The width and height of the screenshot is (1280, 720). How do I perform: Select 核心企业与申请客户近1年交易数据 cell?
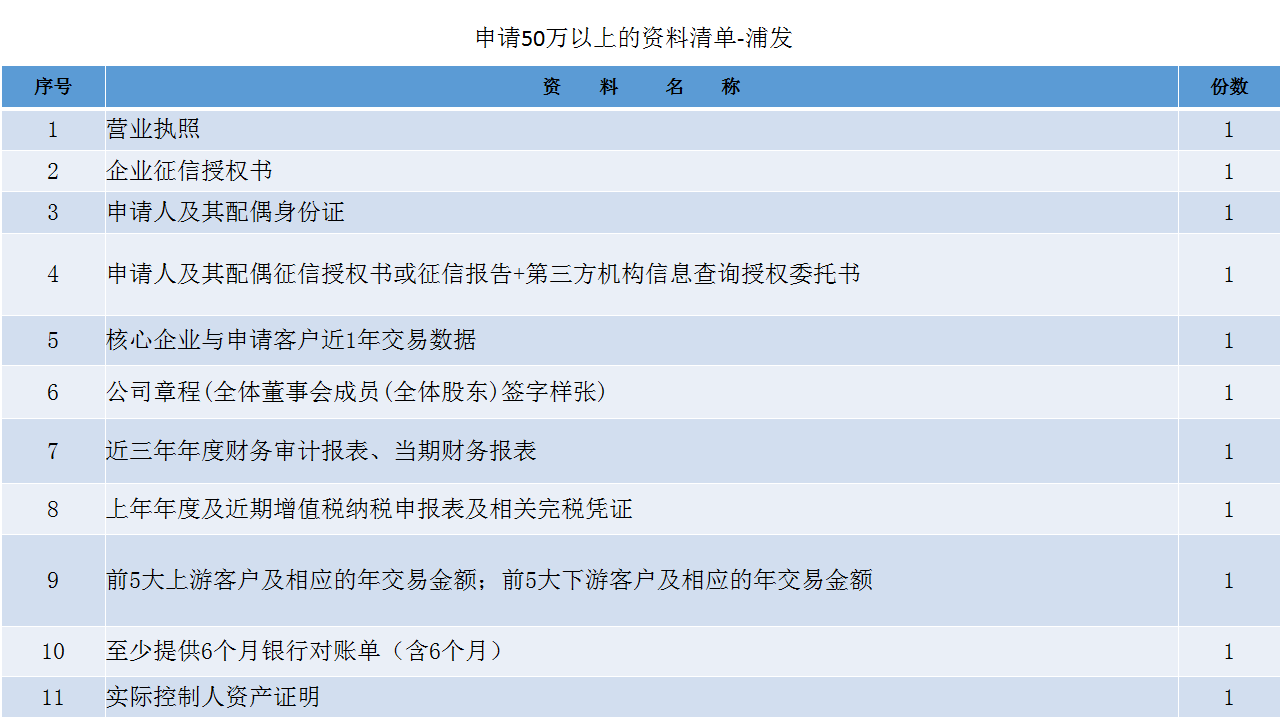point(641,341)
